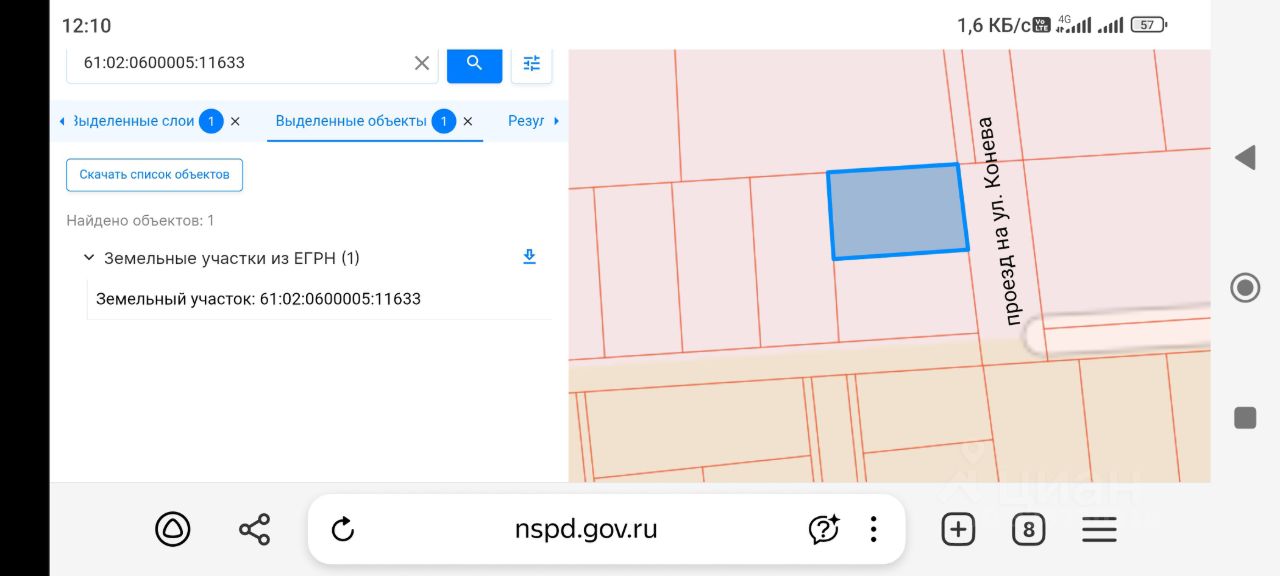
Task: Switch to the Выделенные объекты tab
Action: click(351, 121)
